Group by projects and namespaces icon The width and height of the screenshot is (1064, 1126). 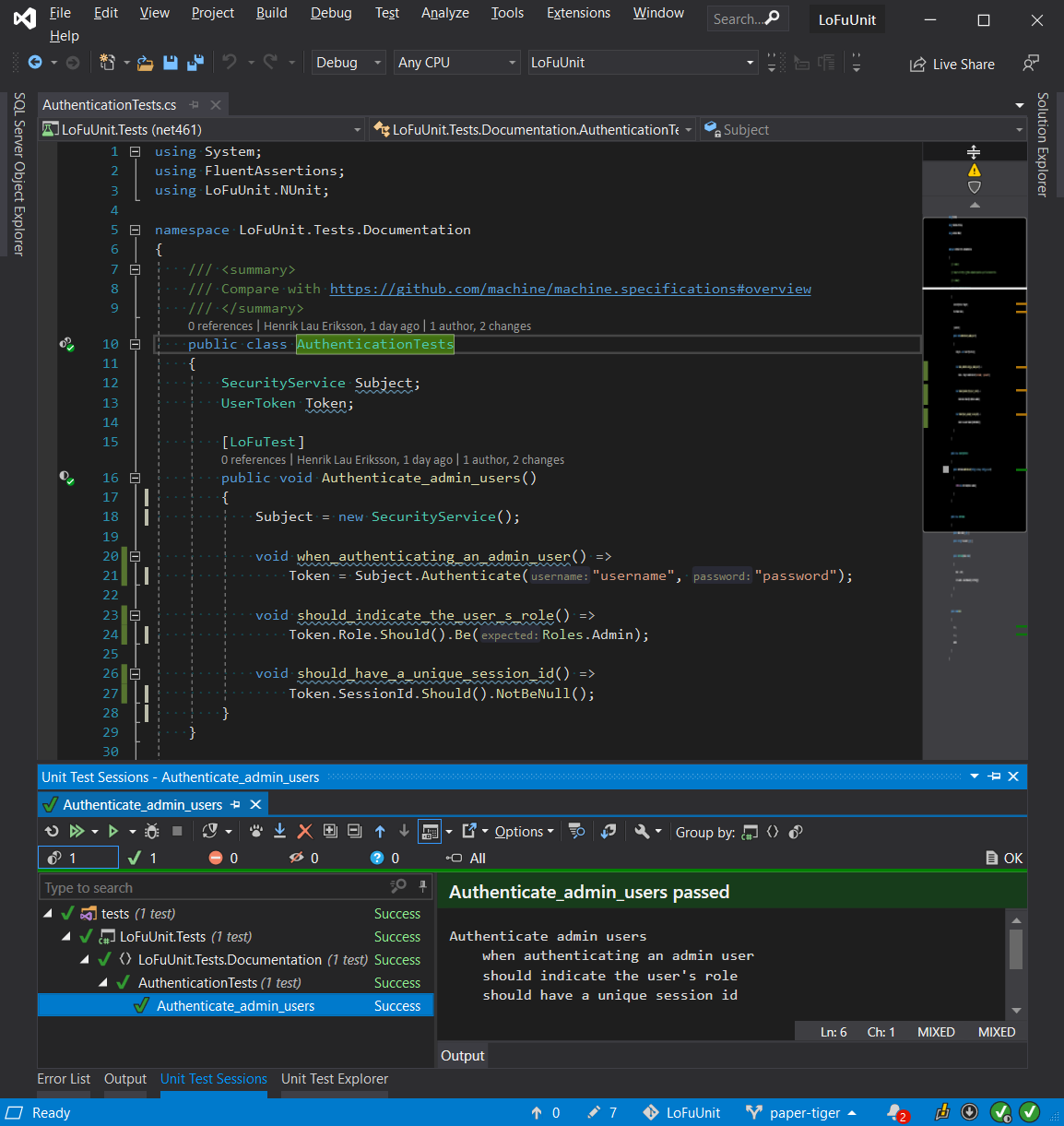pyautogui.click(x=750, y=832)
